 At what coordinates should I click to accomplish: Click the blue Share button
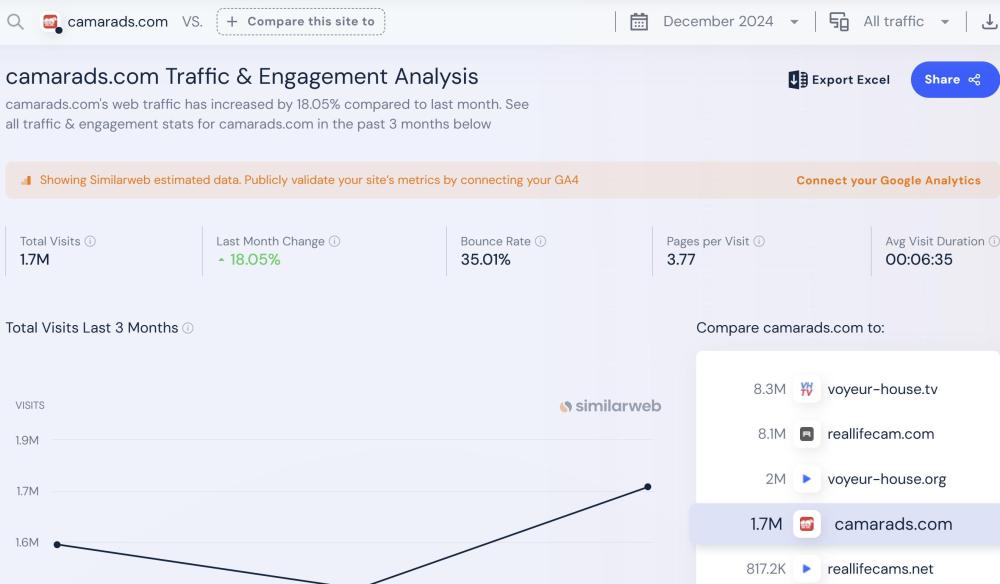(x=953, y=80)
